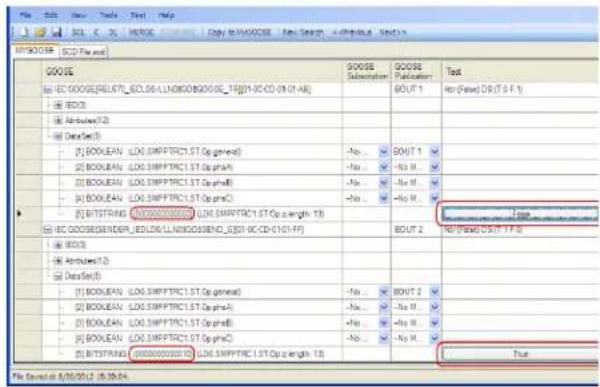600x387 pixels.
Task: Open Publication dropdown for RELG70 Op.phsA row
Action: (x=434, y=167)
